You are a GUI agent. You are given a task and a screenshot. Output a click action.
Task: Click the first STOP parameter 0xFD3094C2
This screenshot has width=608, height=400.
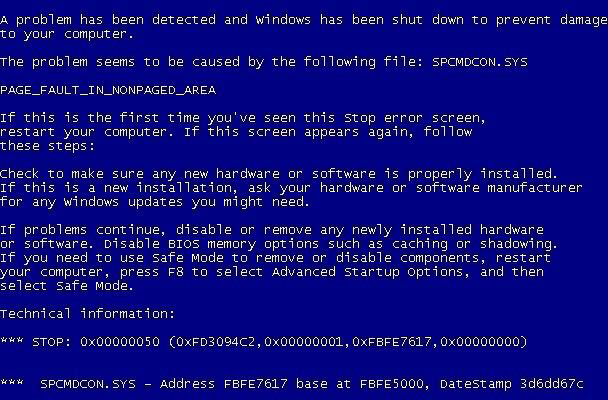(216, 341)
